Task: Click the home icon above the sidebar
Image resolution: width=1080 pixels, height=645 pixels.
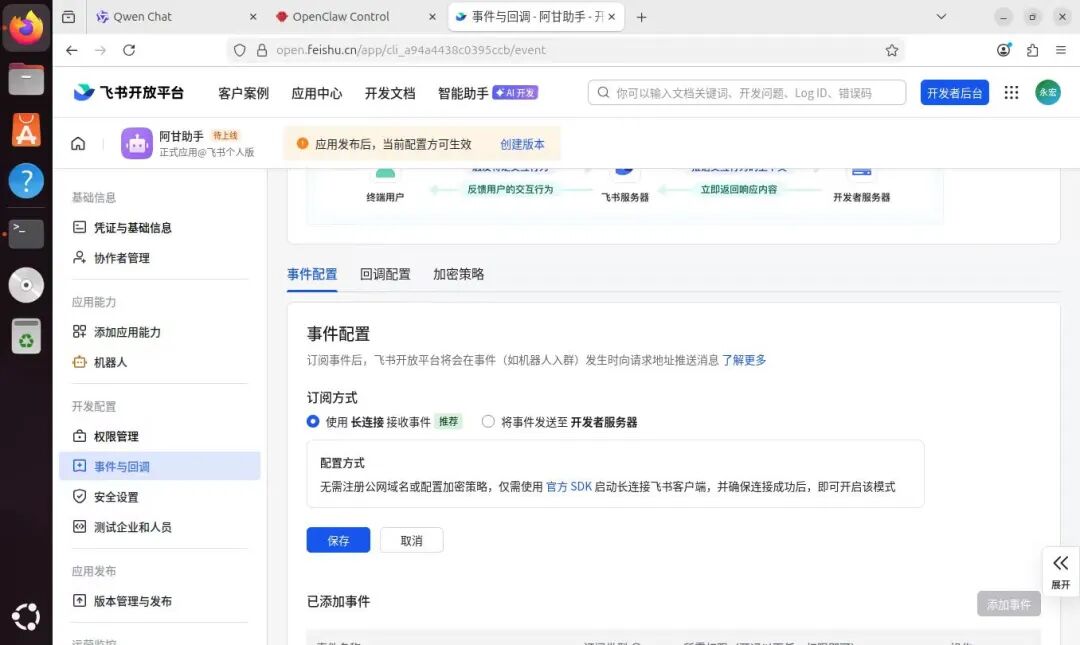Action: (x=78, y=143)
